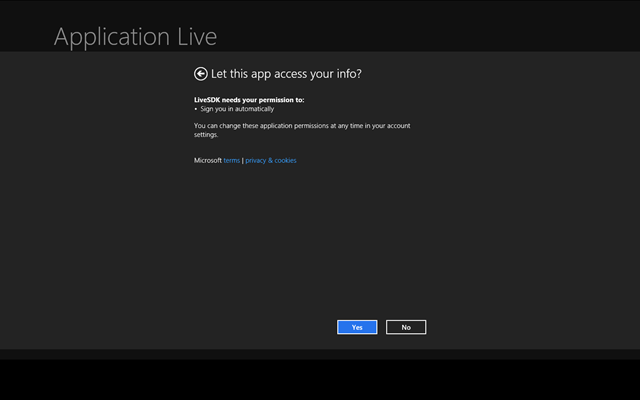Open the privacy & cookies link

271,160
